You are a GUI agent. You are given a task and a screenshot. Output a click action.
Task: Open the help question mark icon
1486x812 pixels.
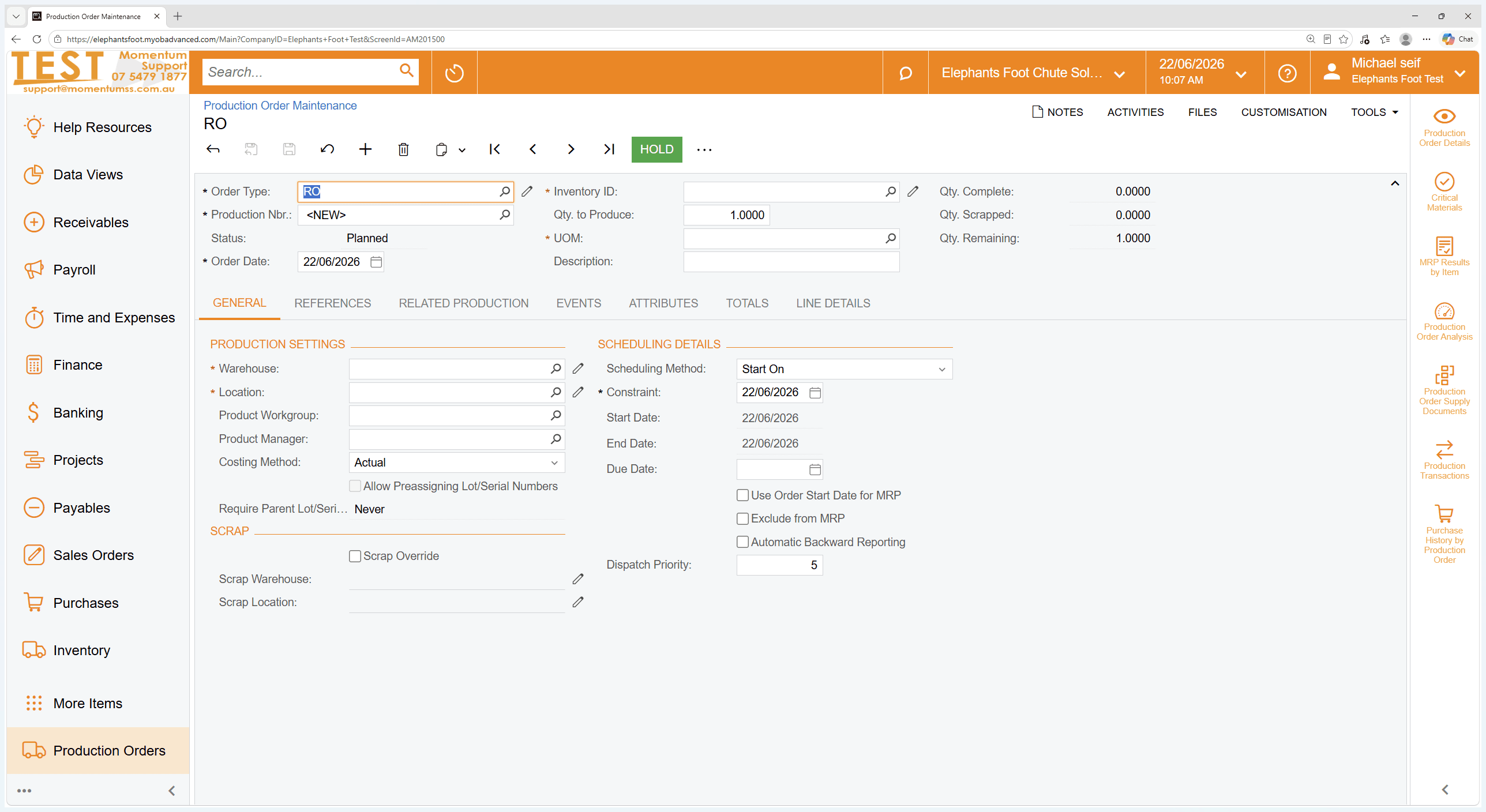[1287, 73]
